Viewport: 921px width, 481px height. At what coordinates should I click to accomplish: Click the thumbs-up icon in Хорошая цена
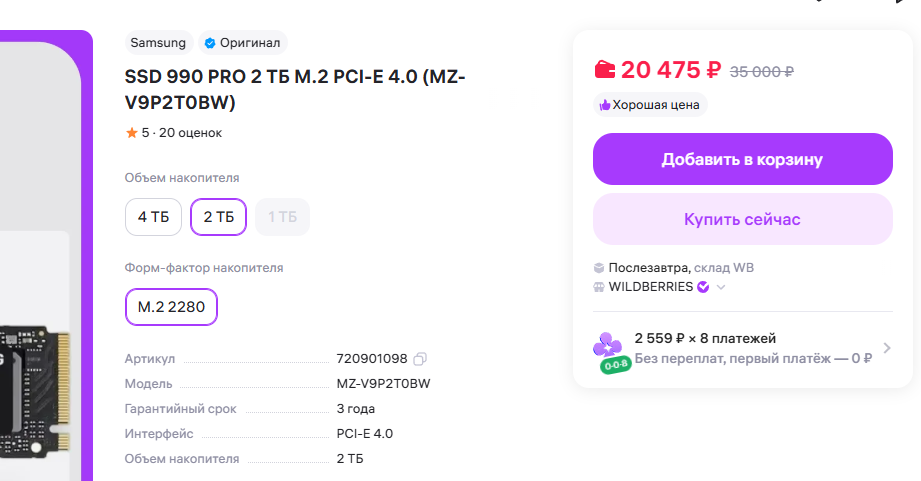pos(604,105)
